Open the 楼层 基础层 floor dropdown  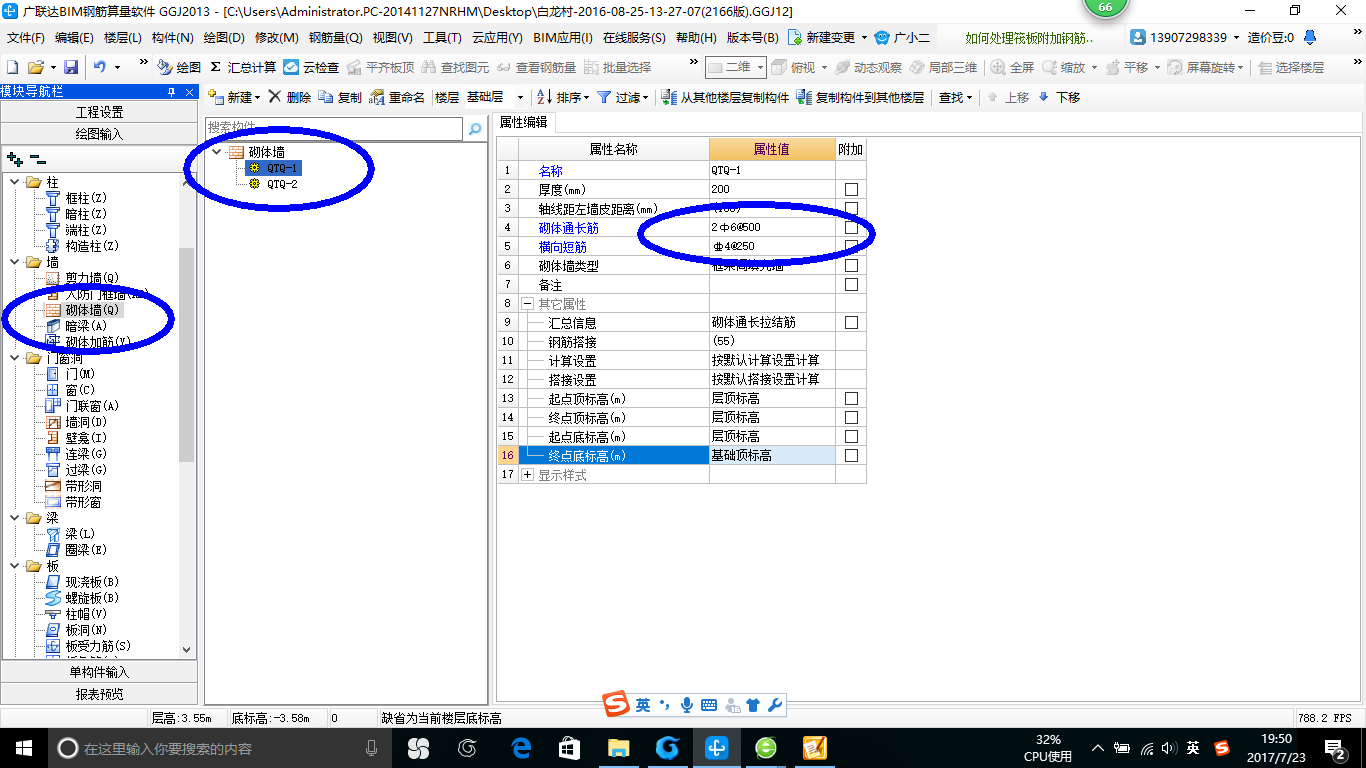[520, 97]
